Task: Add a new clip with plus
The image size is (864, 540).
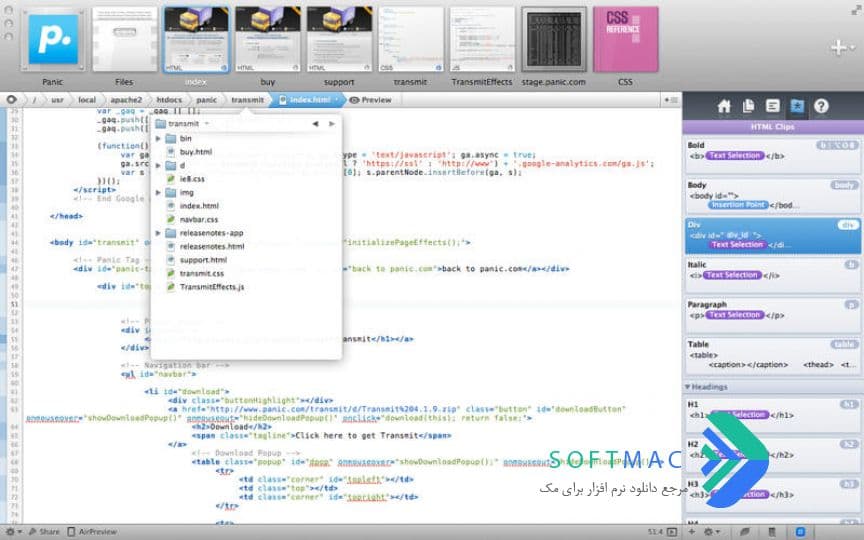Action: (692, 532)
